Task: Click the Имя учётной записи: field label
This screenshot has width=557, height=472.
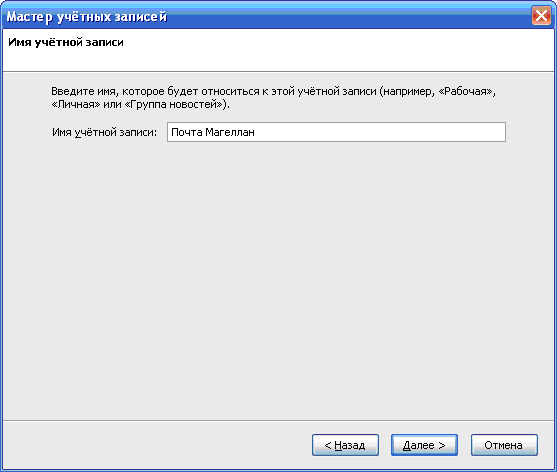Action: (x=104, y=132)
